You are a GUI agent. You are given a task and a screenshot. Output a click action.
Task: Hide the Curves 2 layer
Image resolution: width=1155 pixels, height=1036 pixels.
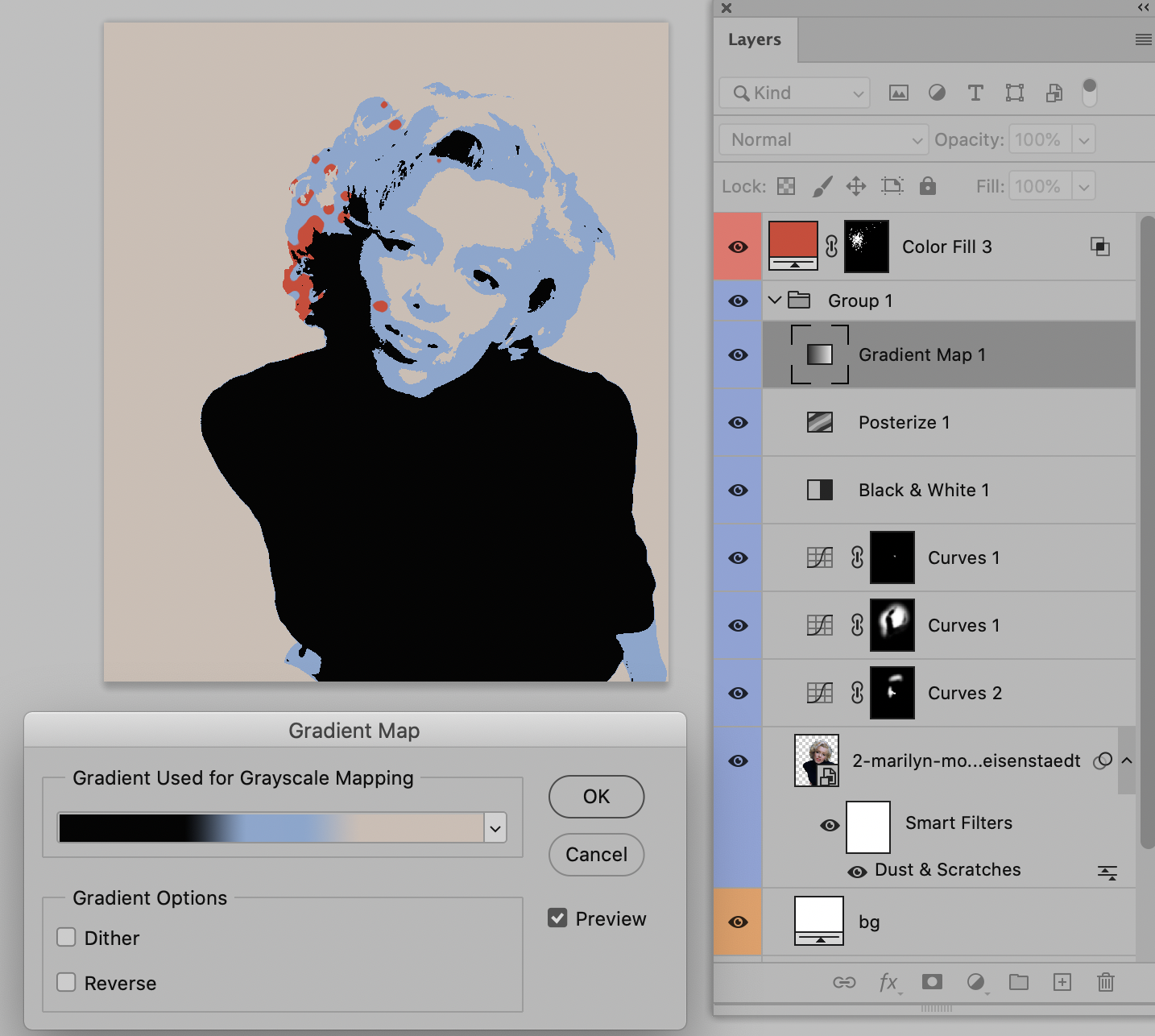(x=738, y=693)
